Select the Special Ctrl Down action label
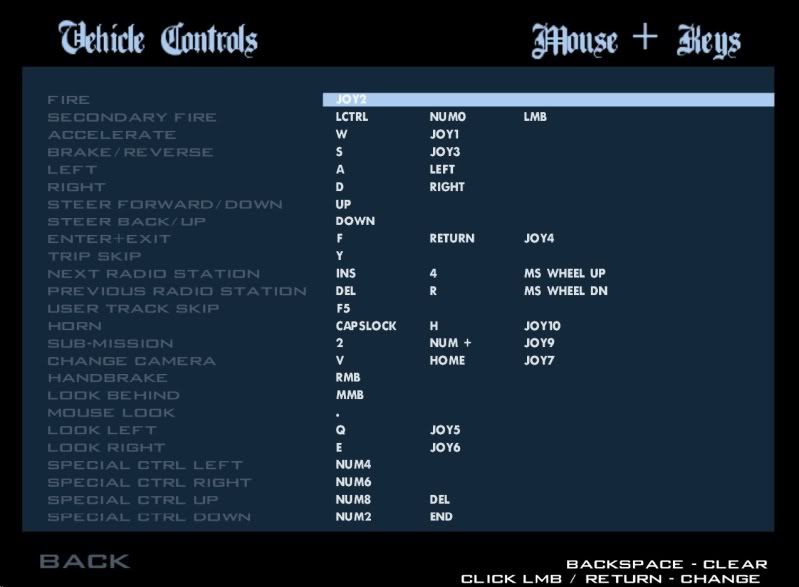The height and width of the screenshot is (587, 799). tap(149, 517)
